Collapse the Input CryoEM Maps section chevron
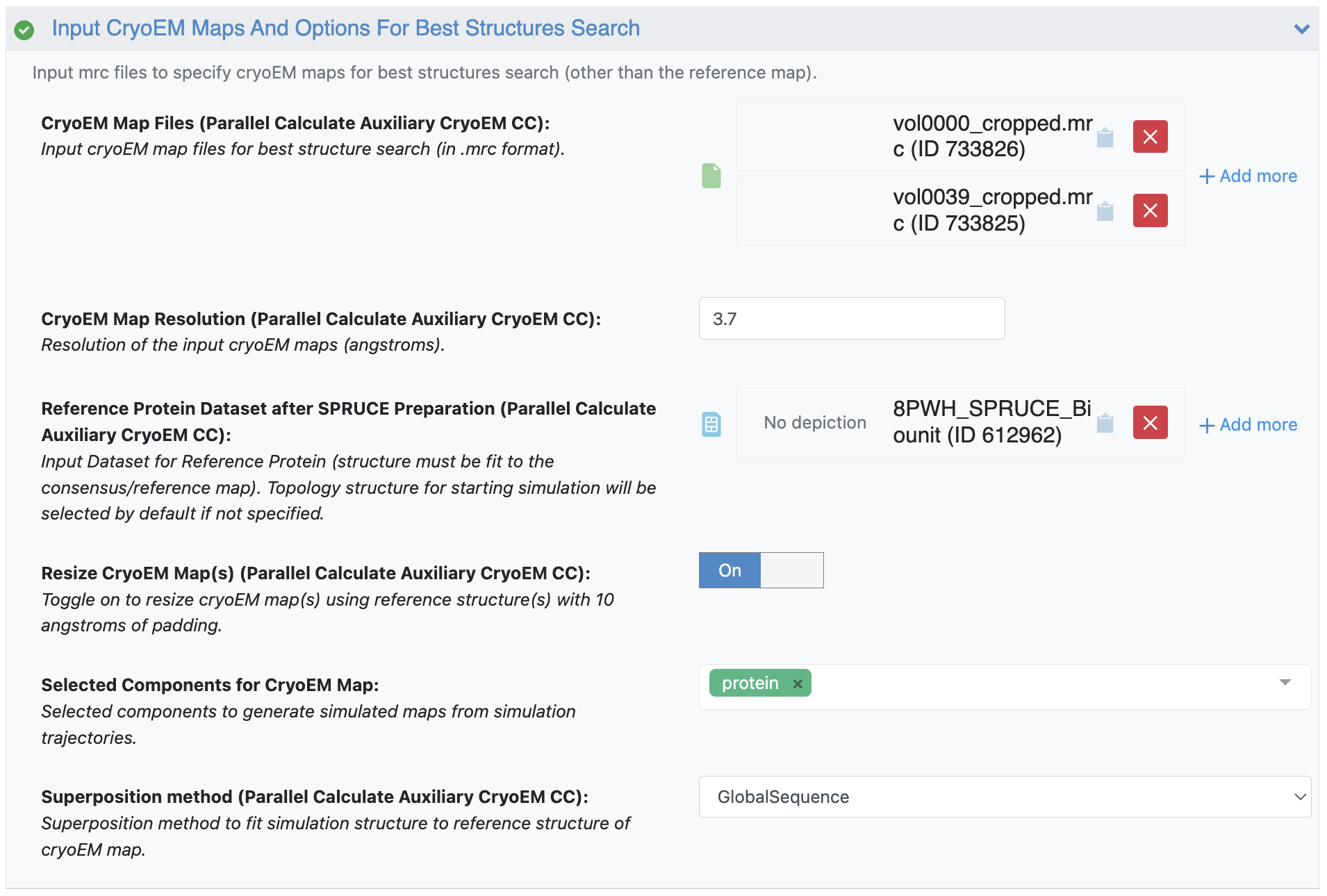 coord(1301,29)
